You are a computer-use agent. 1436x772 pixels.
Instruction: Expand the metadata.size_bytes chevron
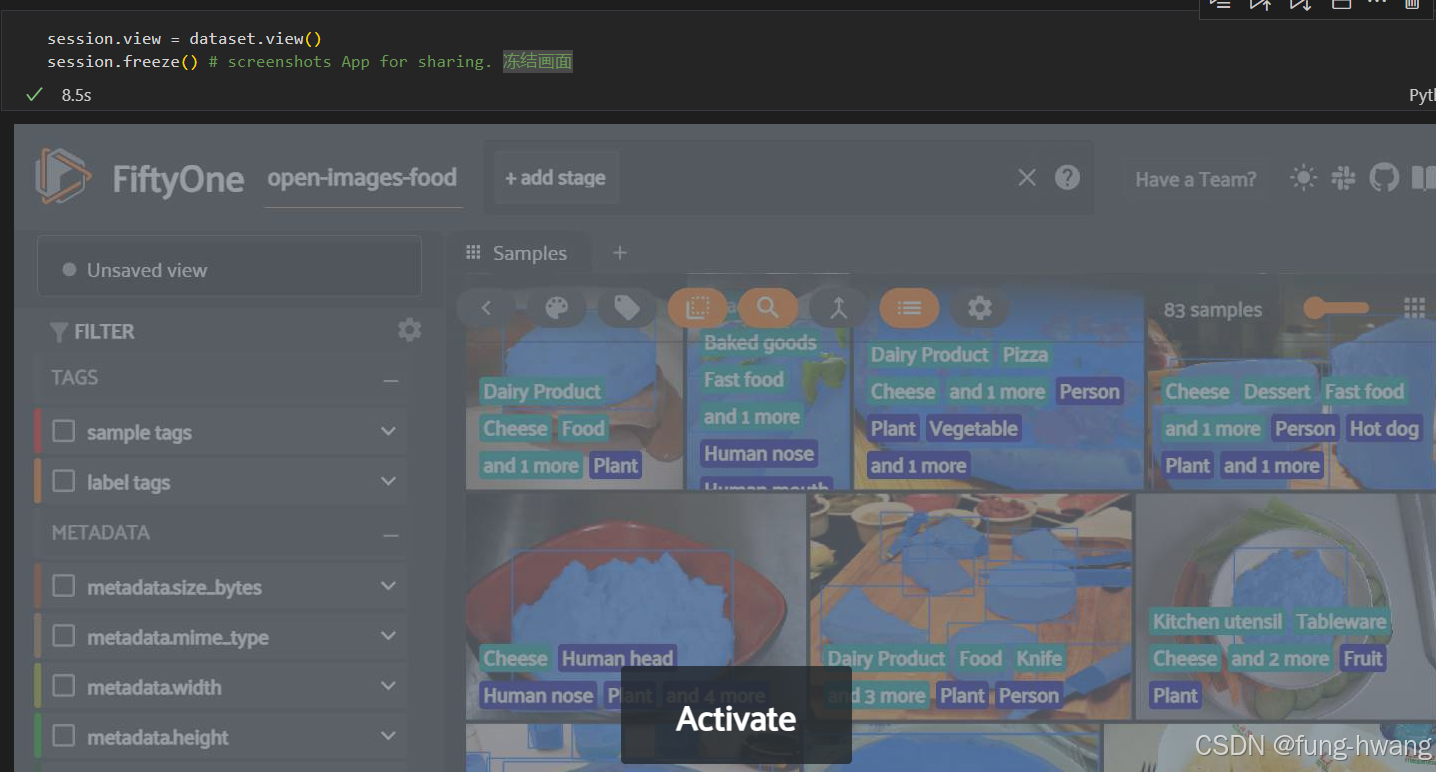pyautogui.click(x=388, y=586)
